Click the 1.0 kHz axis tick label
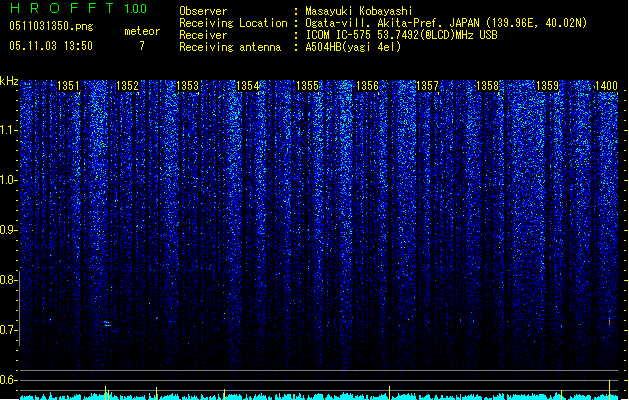This screenshot has height=400, width=629. tap(9, 180)
